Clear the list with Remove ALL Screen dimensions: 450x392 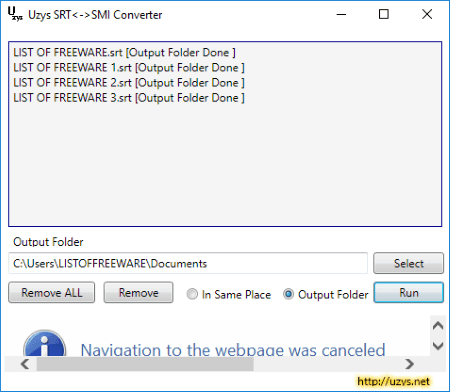point(52,293)
